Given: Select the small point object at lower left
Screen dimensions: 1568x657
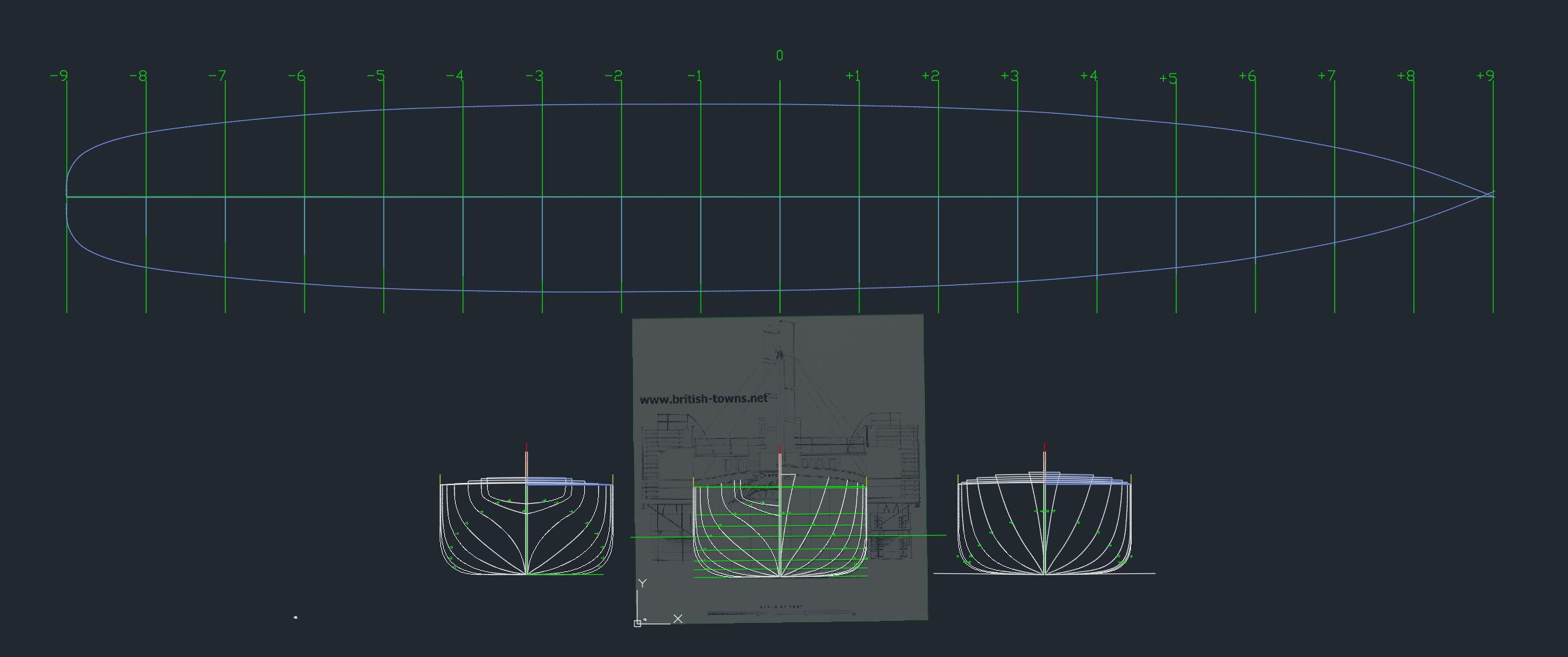Looking at the screenshot, I should point(295,618).
